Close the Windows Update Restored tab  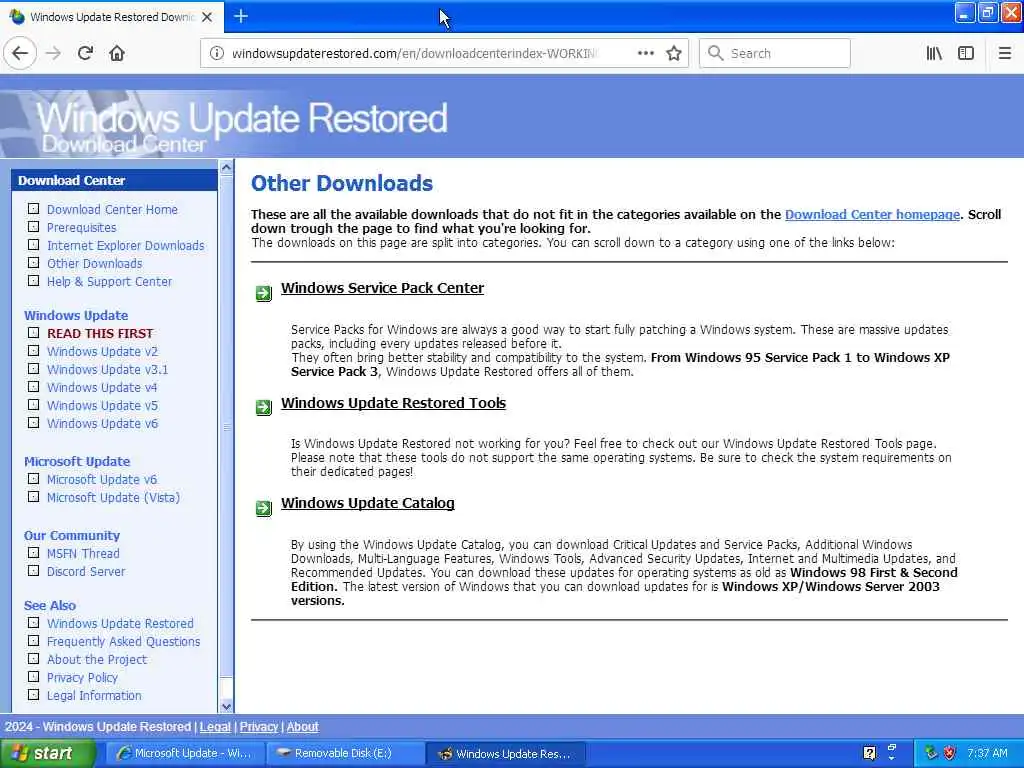(x=207, y=17)
